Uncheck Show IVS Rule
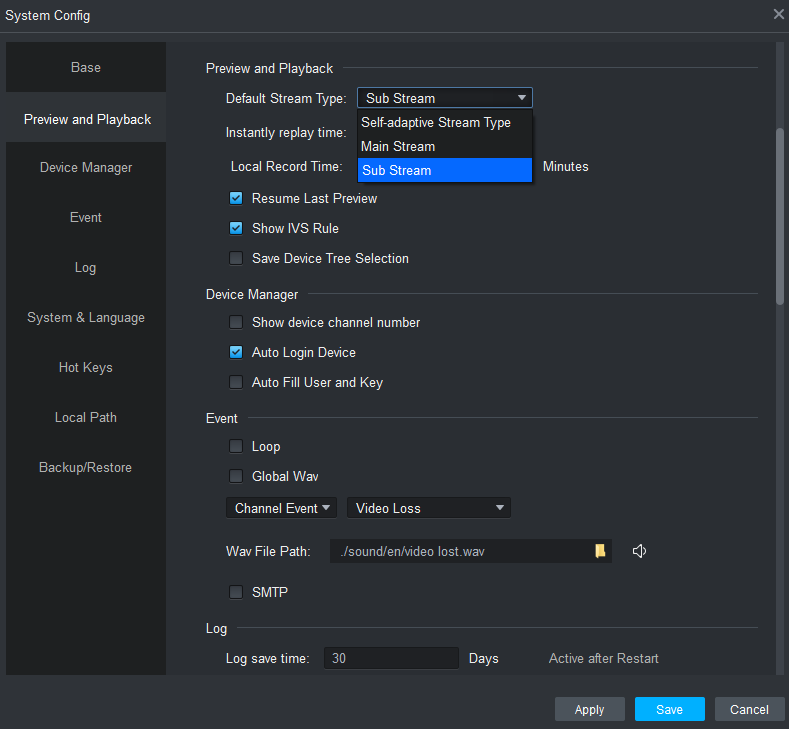 pos(236,228)
